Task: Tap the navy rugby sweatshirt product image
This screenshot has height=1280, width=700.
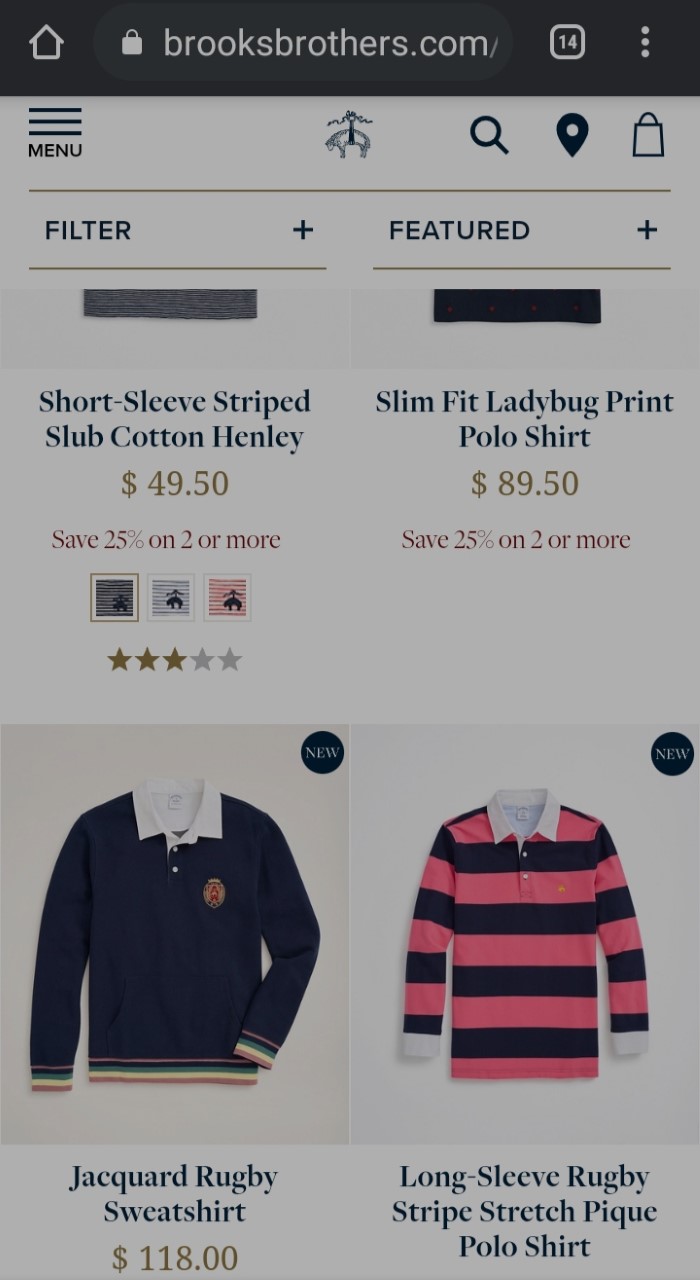Action: point(175,934)
